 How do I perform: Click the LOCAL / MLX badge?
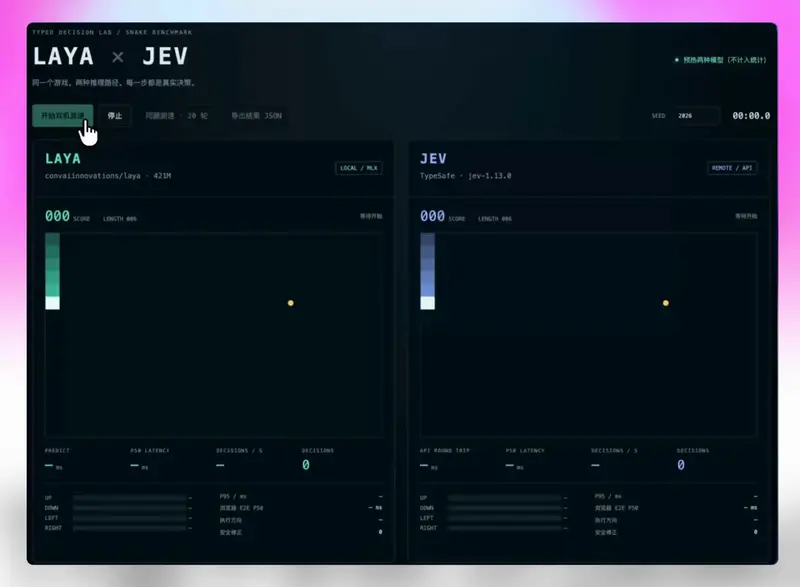tap(359, 168)
